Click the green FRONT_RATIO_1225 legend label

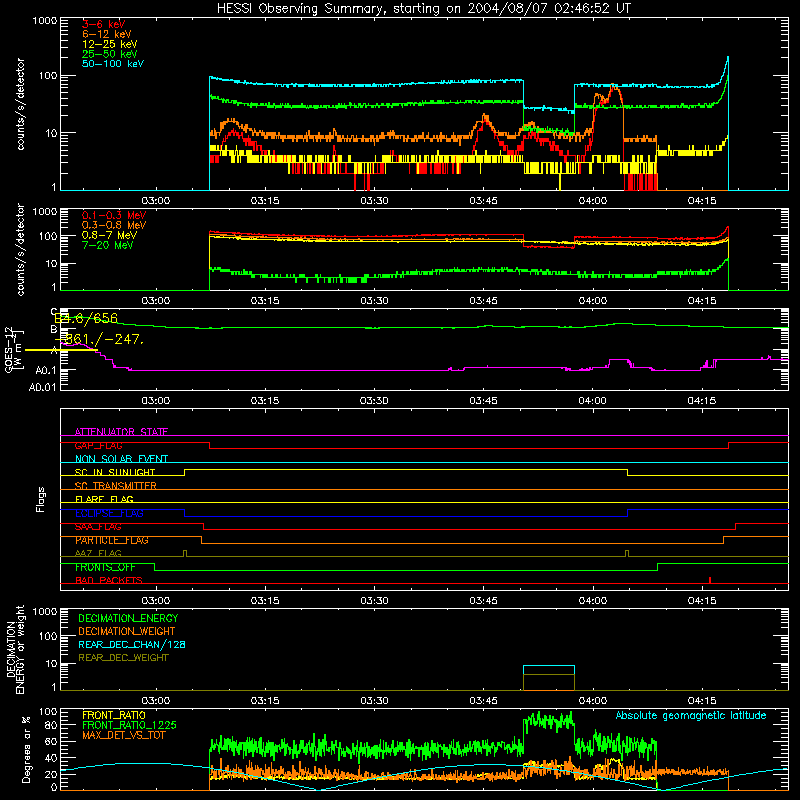(130, 726)
